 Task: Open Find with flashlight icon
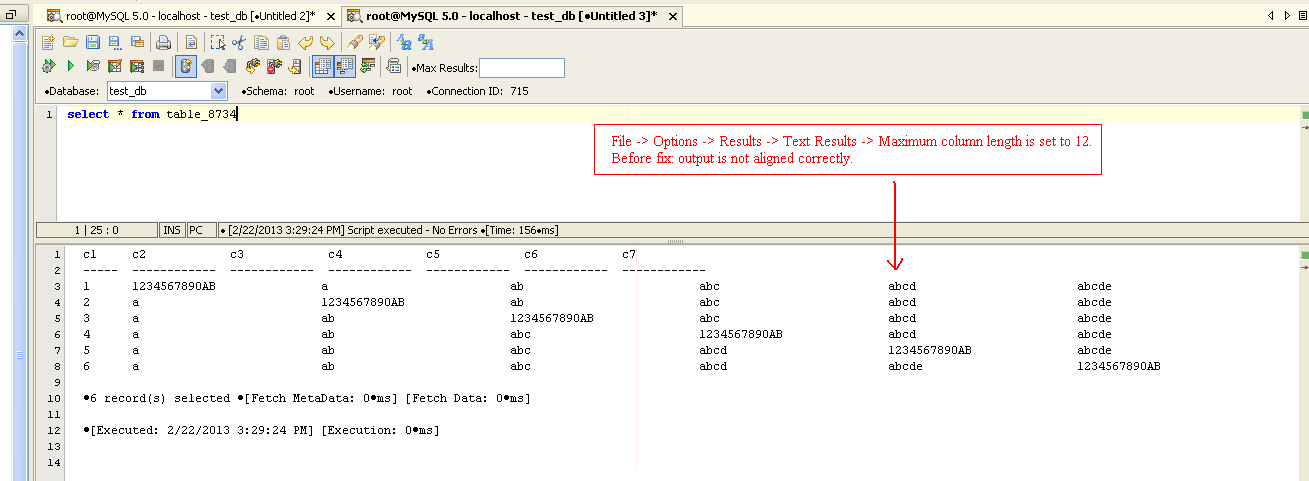(354, 42)
